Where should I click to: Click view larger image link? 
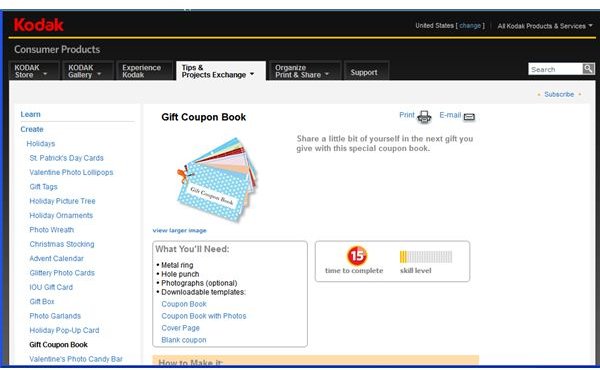179,230
